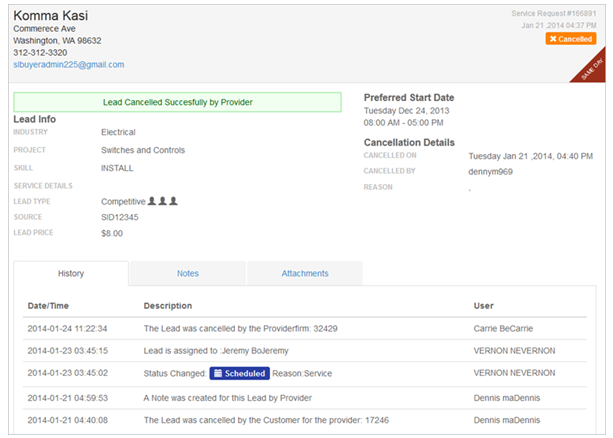Viewport: 613px width, 438px height.
Task: Click the phone number 312-312-3320
Action: coord(40,52)
